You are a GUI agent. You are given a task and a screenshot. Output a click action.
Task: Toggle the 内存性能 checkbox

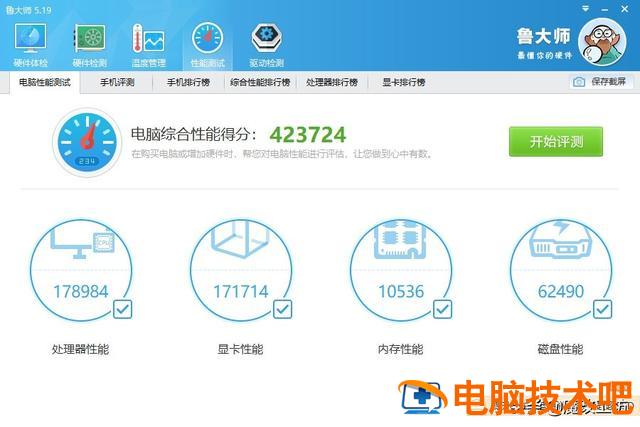tap(442, 309)
